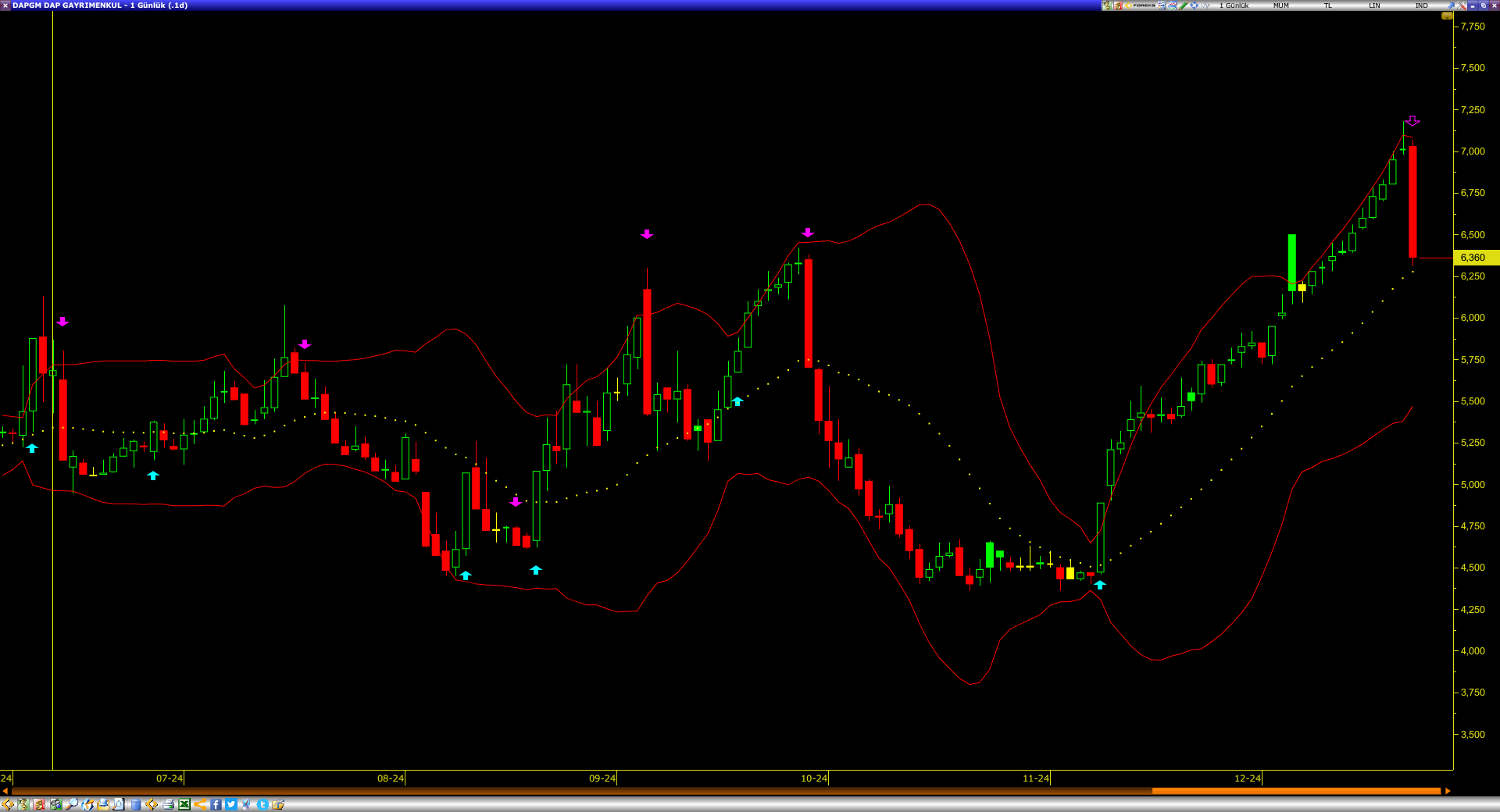Click the orange Foreks icon next to the printer
The image size is (1500, 812).
(x=152, y=804)
